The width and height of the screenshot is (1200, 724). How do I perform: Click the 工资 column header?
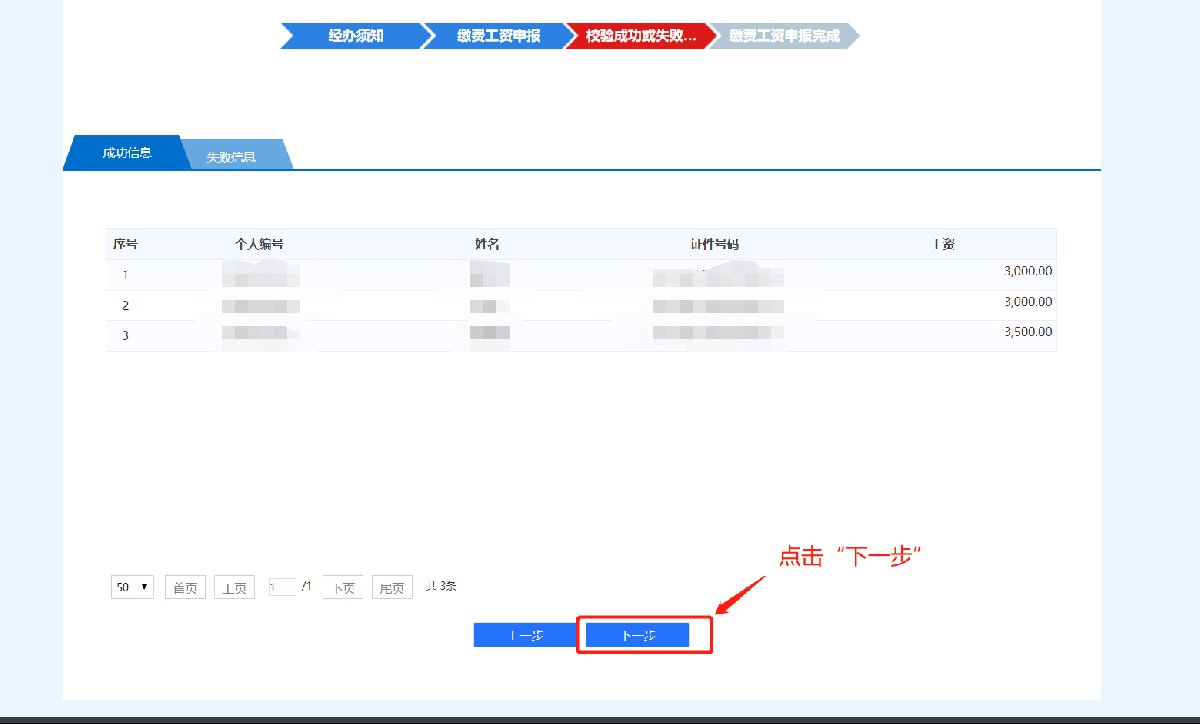click(943, 244)
